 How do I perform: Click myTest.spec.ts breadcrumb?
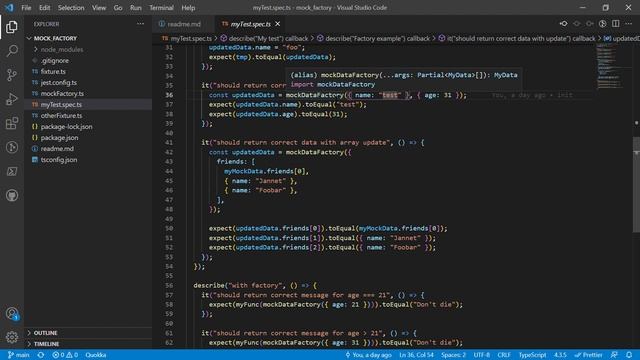[187, 38]
